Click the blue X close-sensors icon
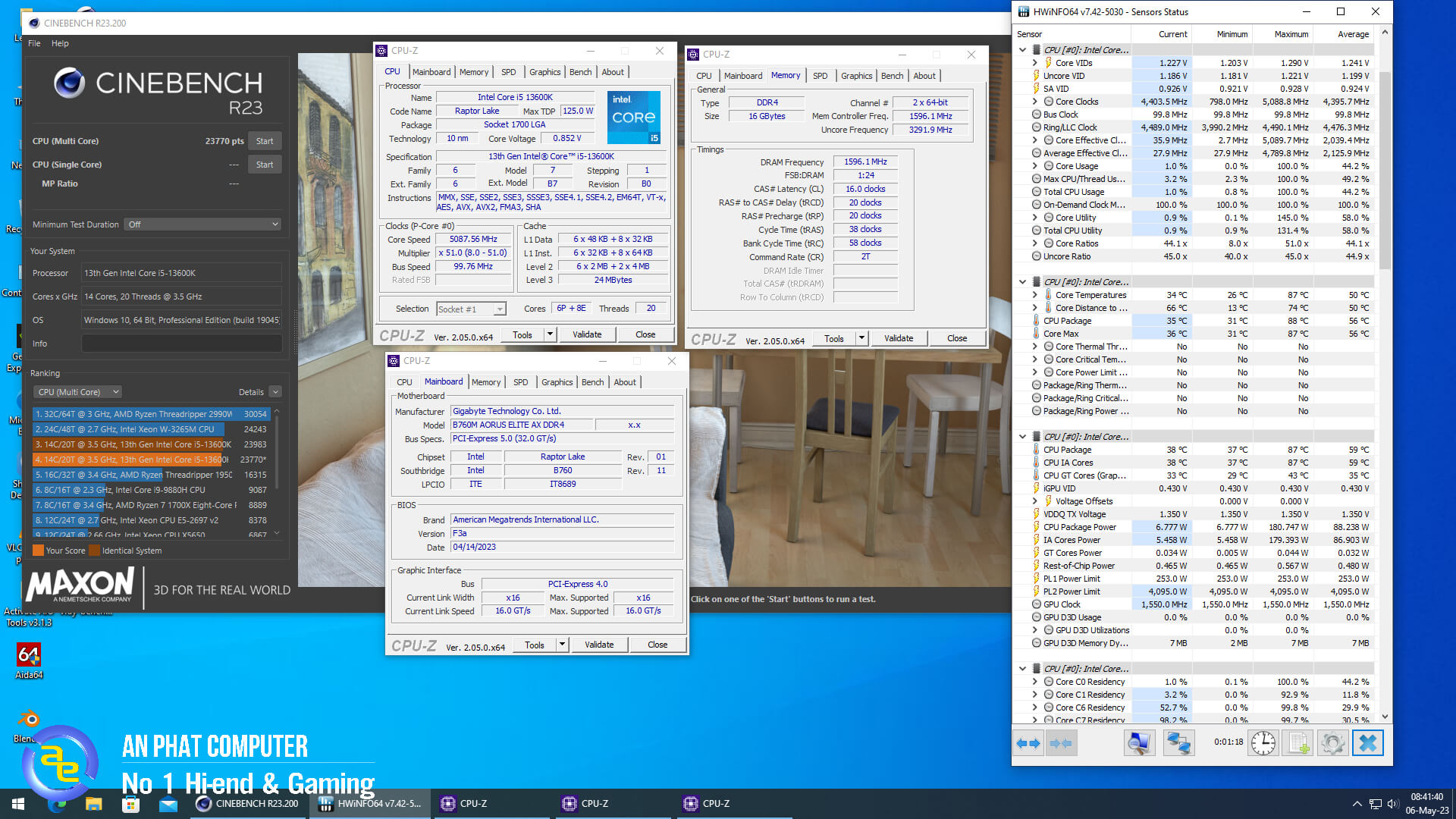 coord(1368,743)
